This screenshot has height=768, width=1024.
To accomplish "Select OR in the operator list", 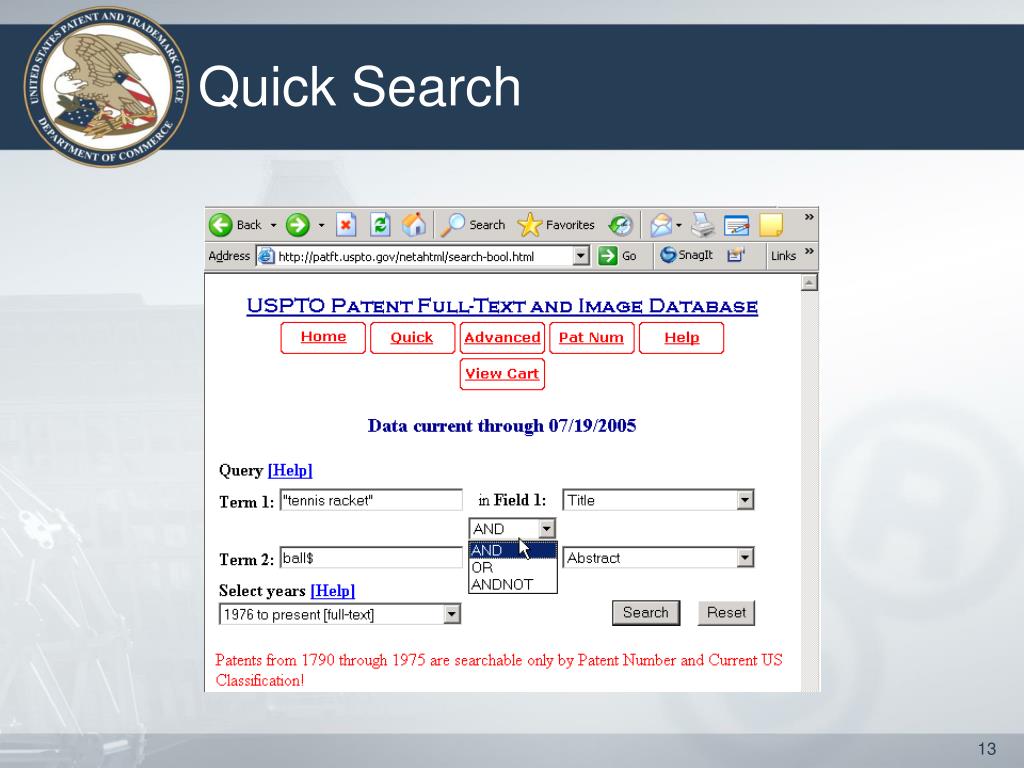I will pos(513,568).
